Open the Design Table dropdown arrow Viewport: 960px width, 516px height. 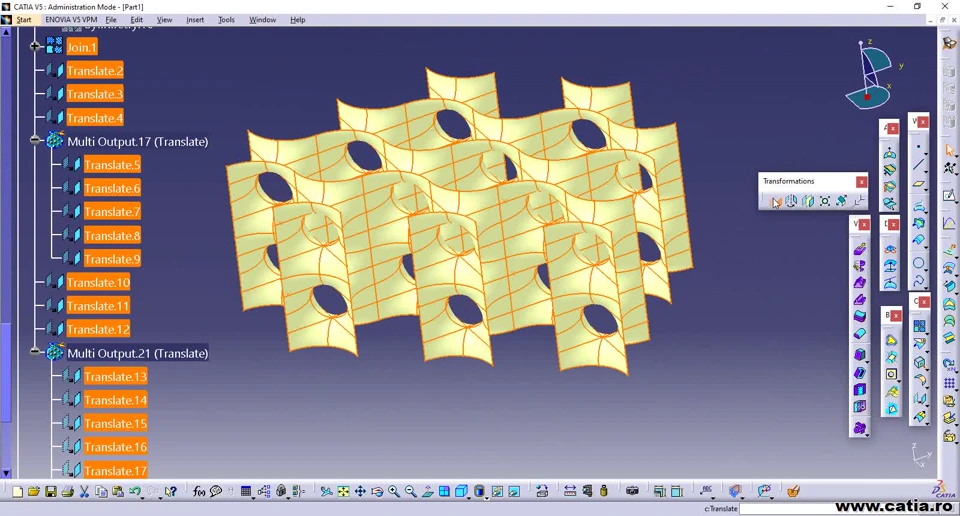pos(253,498)
